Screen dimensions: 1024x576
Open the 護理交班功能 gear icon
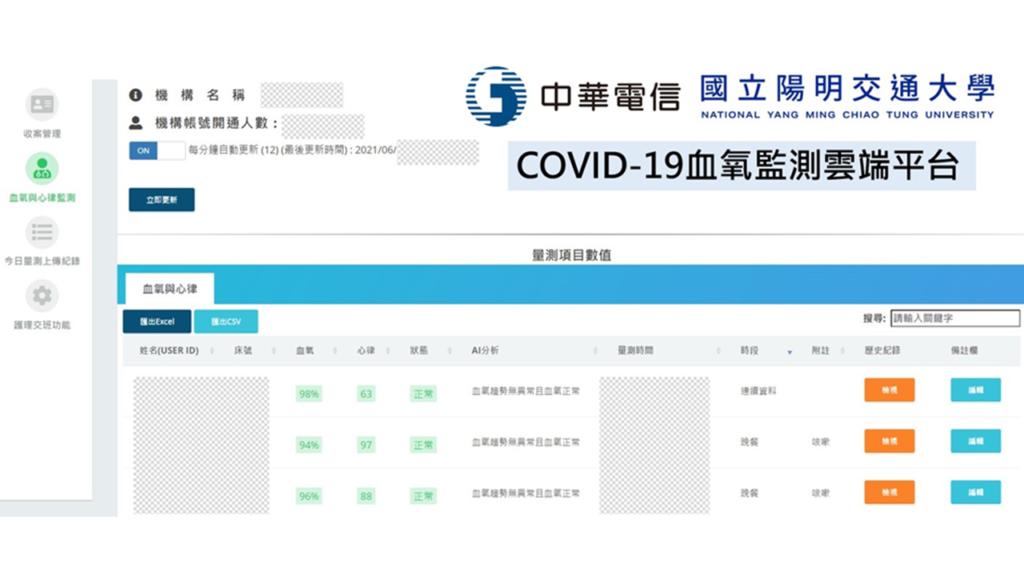[x=42, y=296]
